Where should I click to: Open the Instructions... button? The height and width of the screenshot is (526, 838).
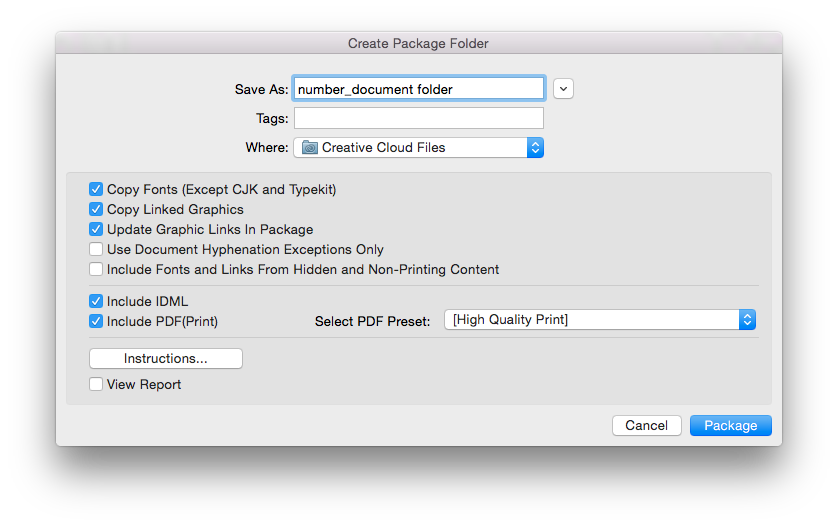(x=166, y=358)
